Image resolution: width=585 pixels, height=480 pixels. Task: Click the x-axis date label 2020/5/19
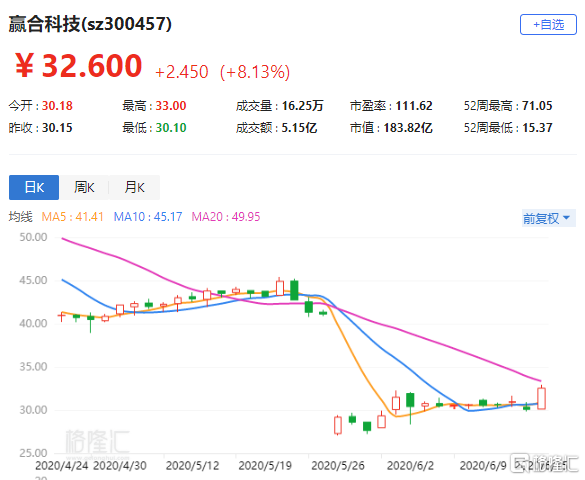(265, 465)
